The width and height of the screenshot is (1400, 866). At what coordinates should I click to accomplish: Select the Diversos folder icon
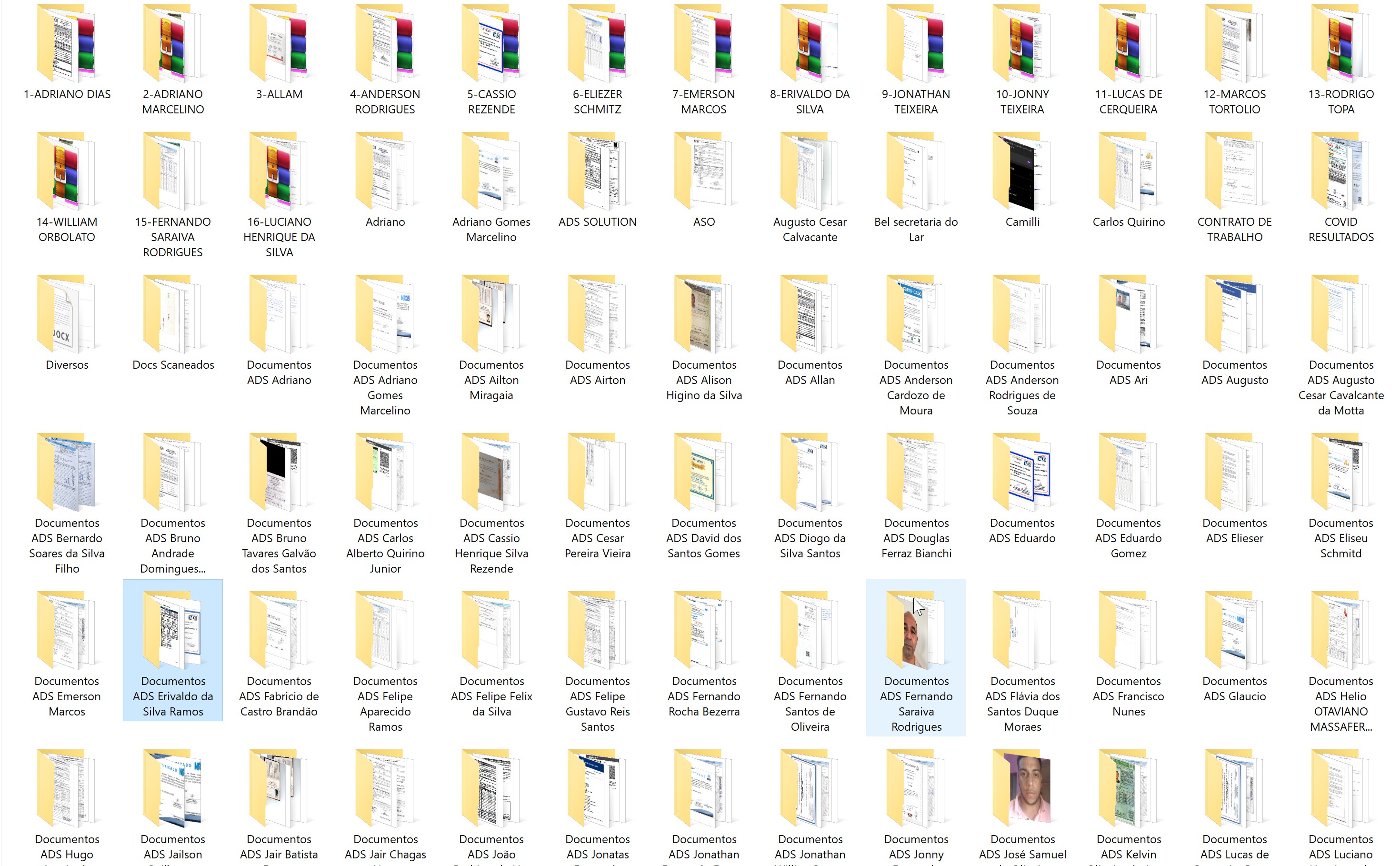coord(67,314)
